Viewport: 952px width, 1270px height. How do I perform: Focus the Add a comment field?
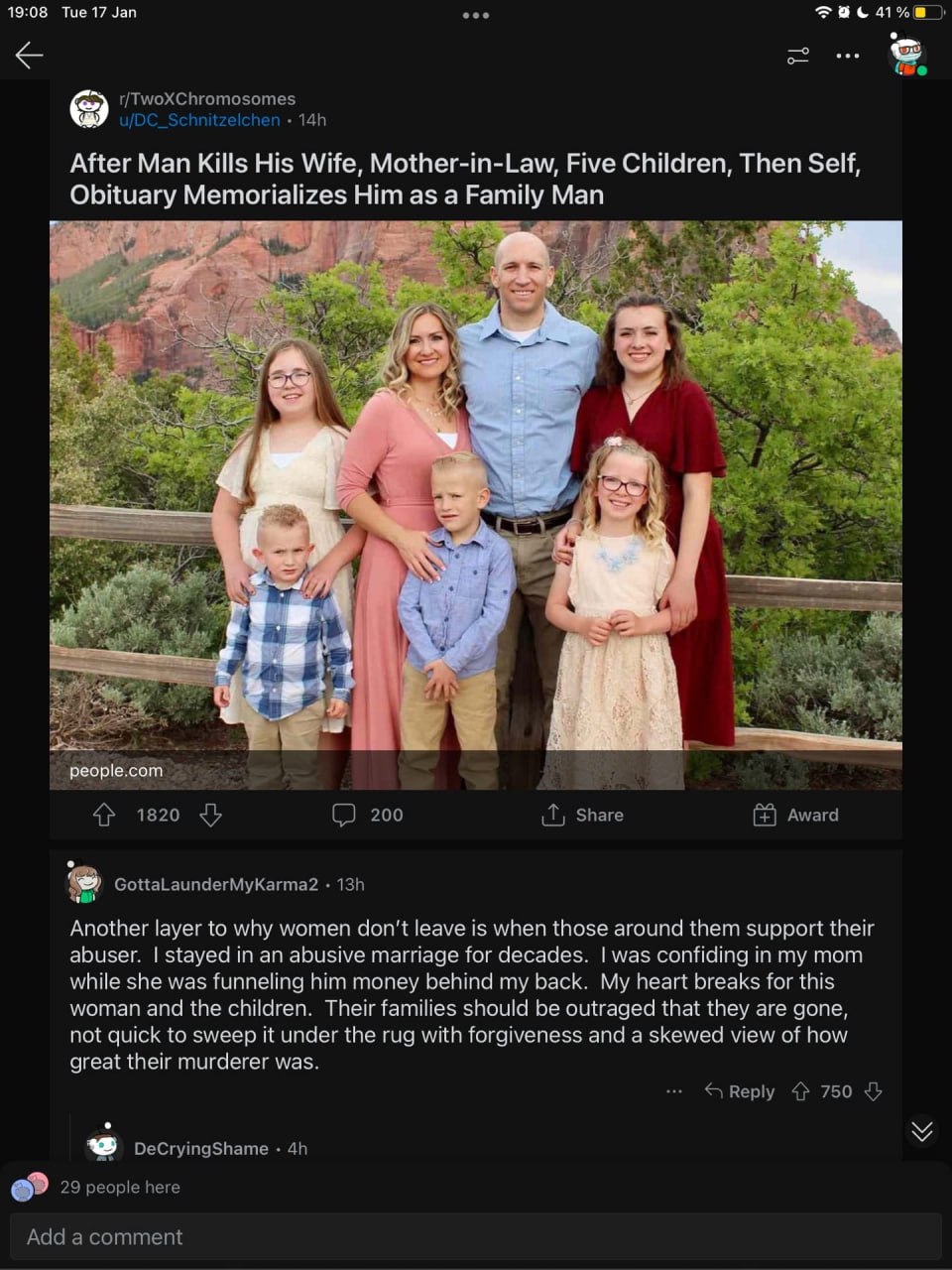point(476,1236)
